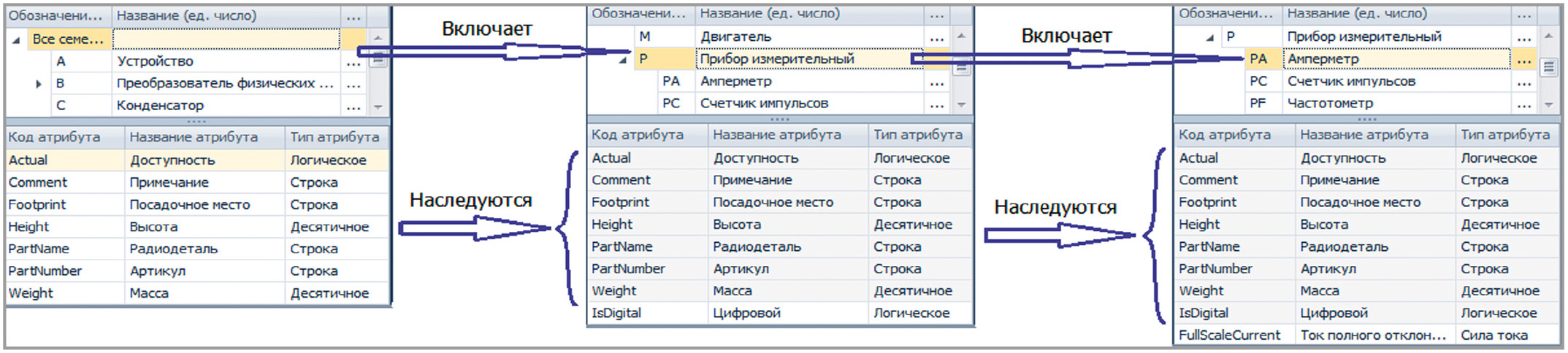Open ellipsis button for 'Частотометр' row

(x=1523, y=104)
